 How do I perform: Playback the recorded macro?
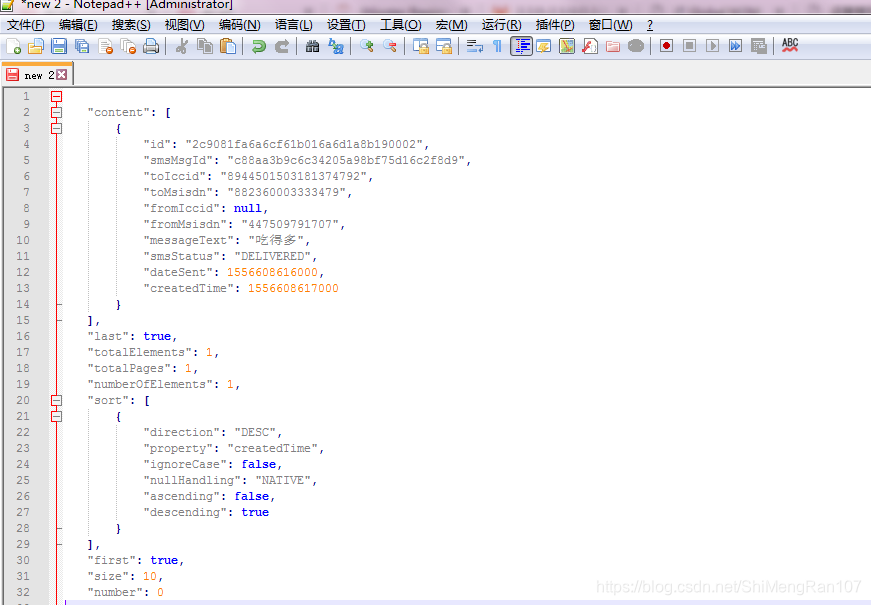pyautogui.click(x=714, y=46)
